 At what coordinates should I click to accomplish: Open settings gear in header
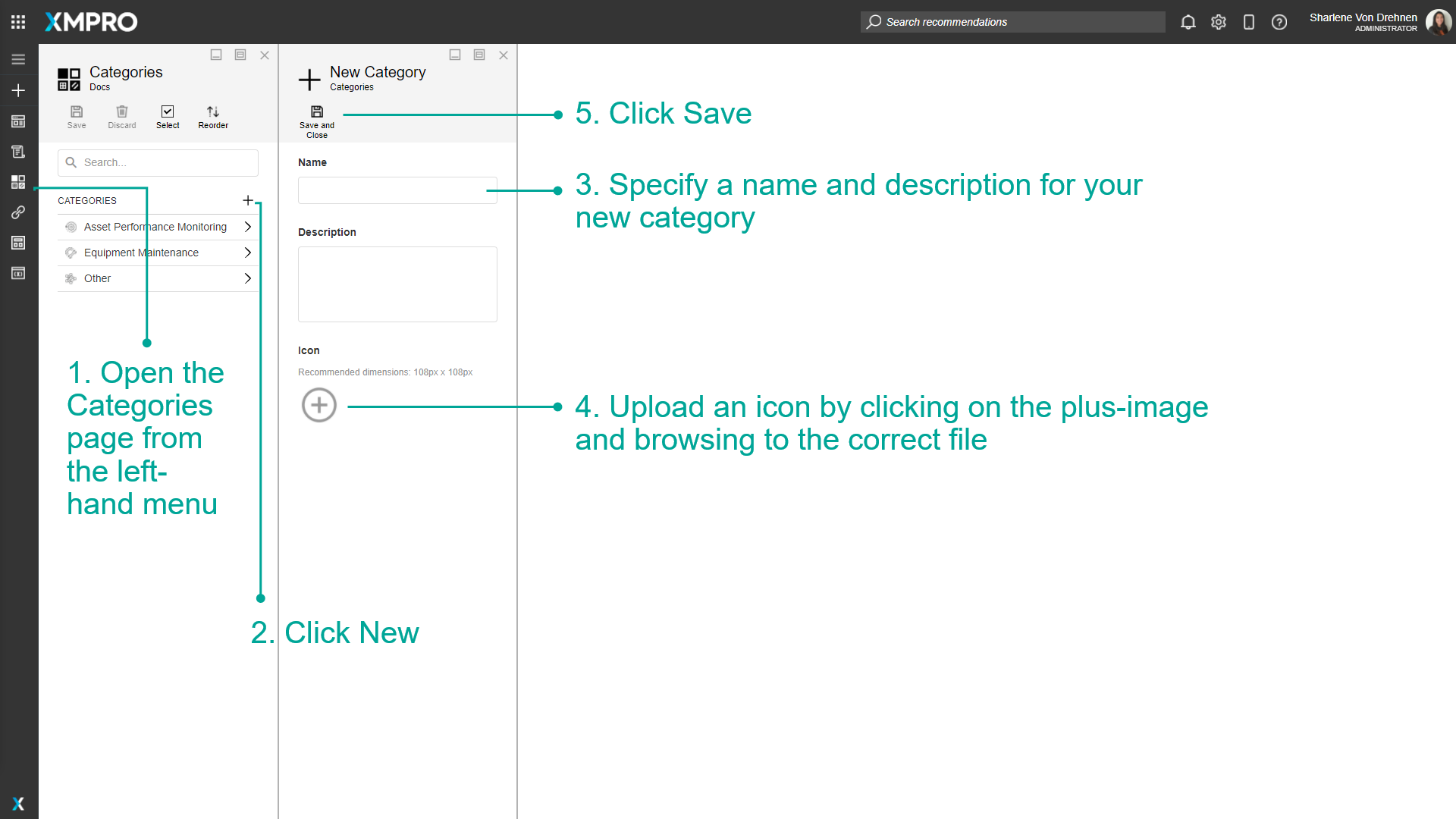(1218, 22)
